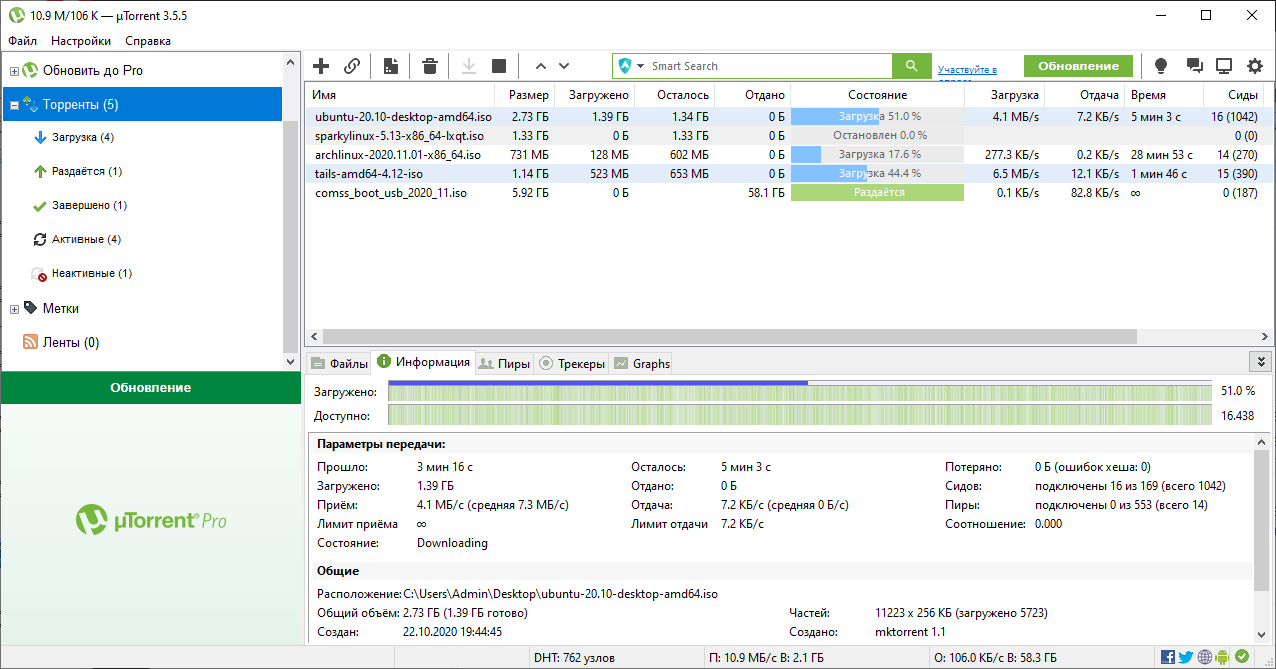Click the toolbar green 'Обновление' button
This screenshot has width=1276, height=669.
pyautogui.click(x=1078, y=66)
